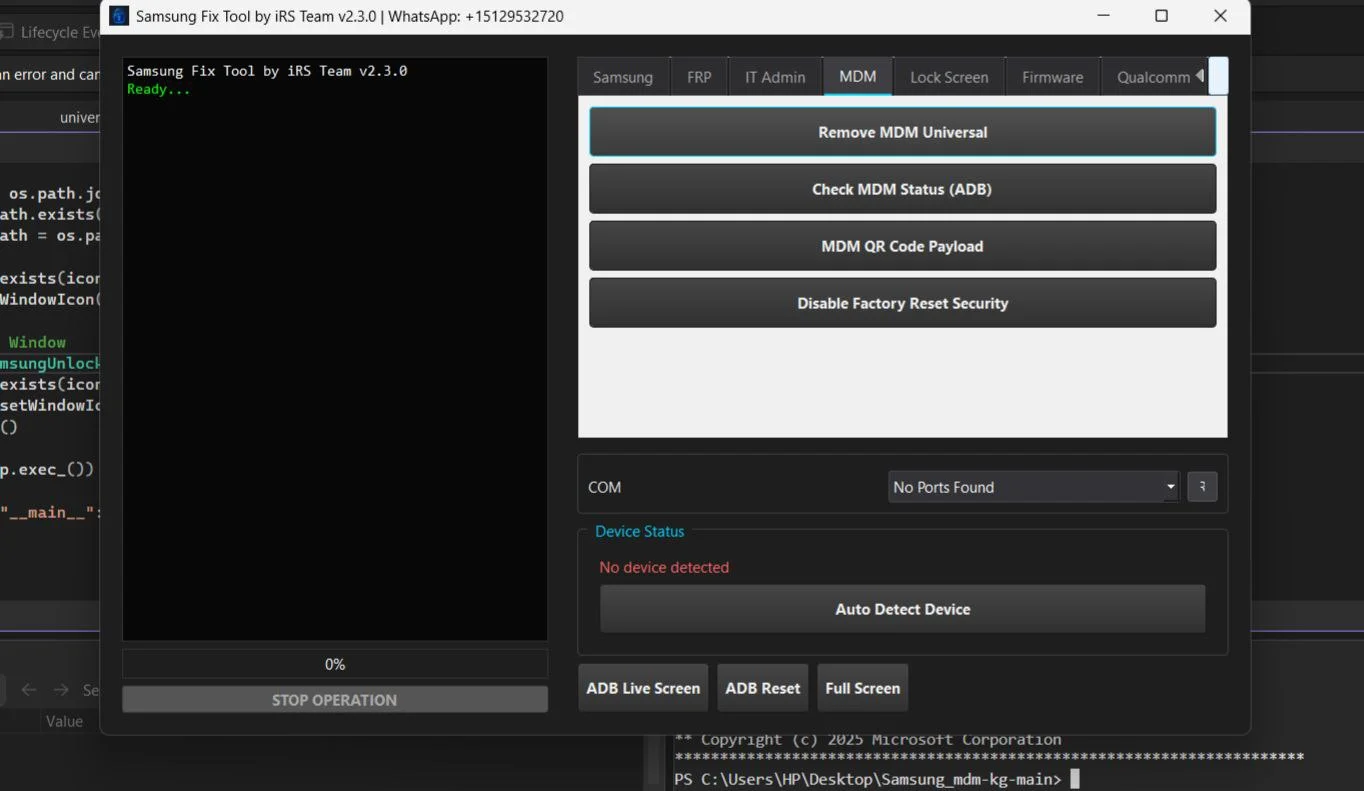The height and width of the screenshot is (791, 1364).
Task: Click the Auto Detect Device button
Action: click(x=902, y=609)
